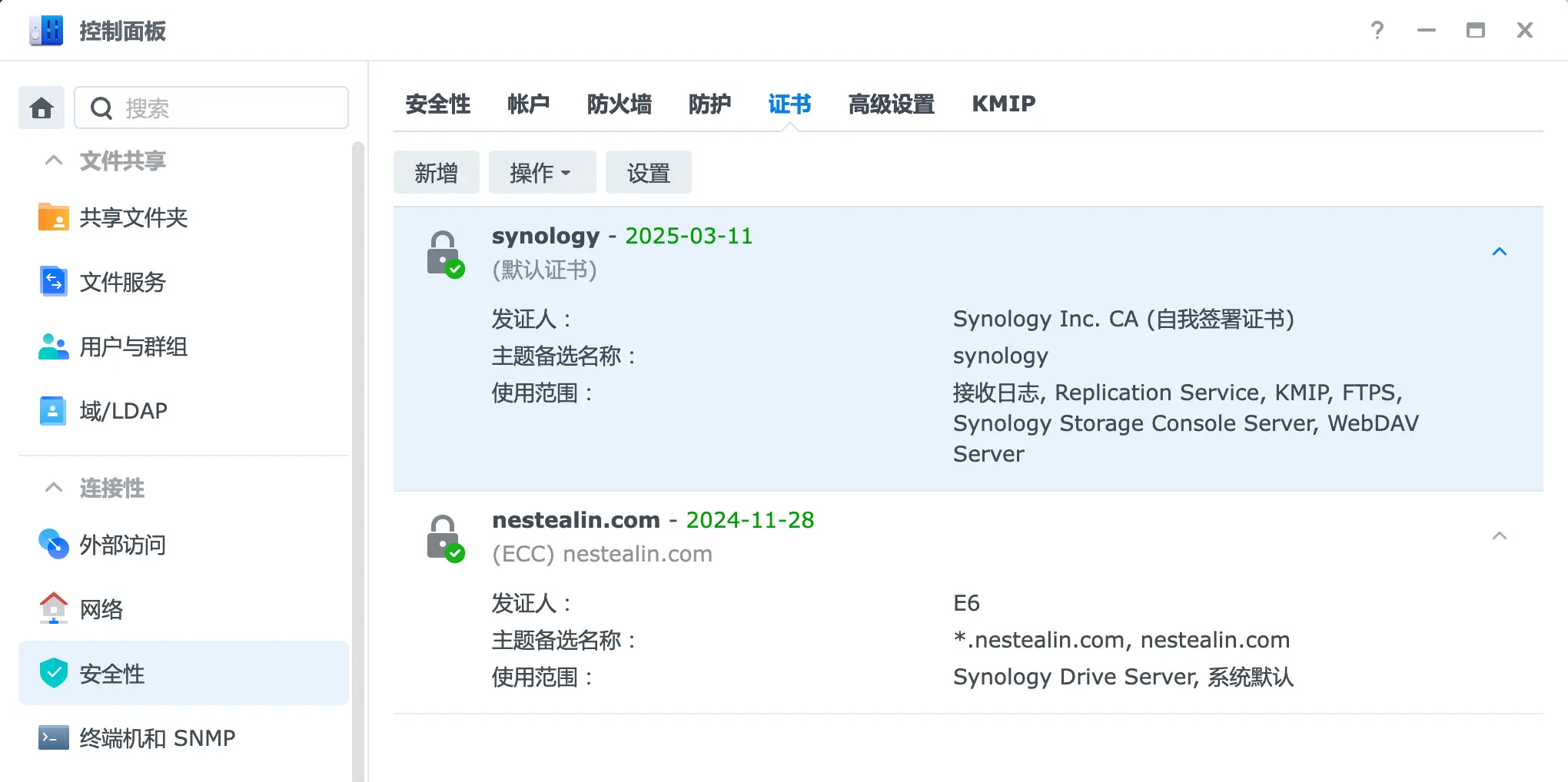Click the 共享文件夹 folder icon
The image size is (1568, 782).
54,217
